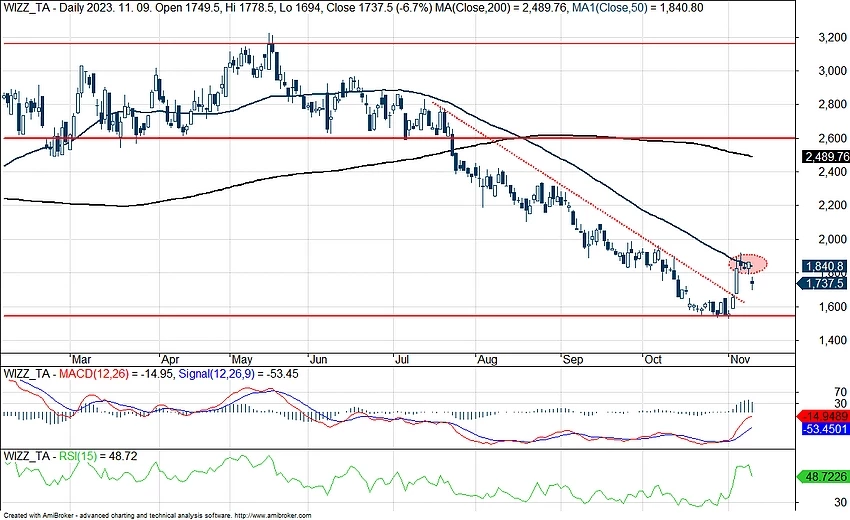Click the 2,600 price axis label
Screen dimensions: 850x520
[x=832, y=138]
